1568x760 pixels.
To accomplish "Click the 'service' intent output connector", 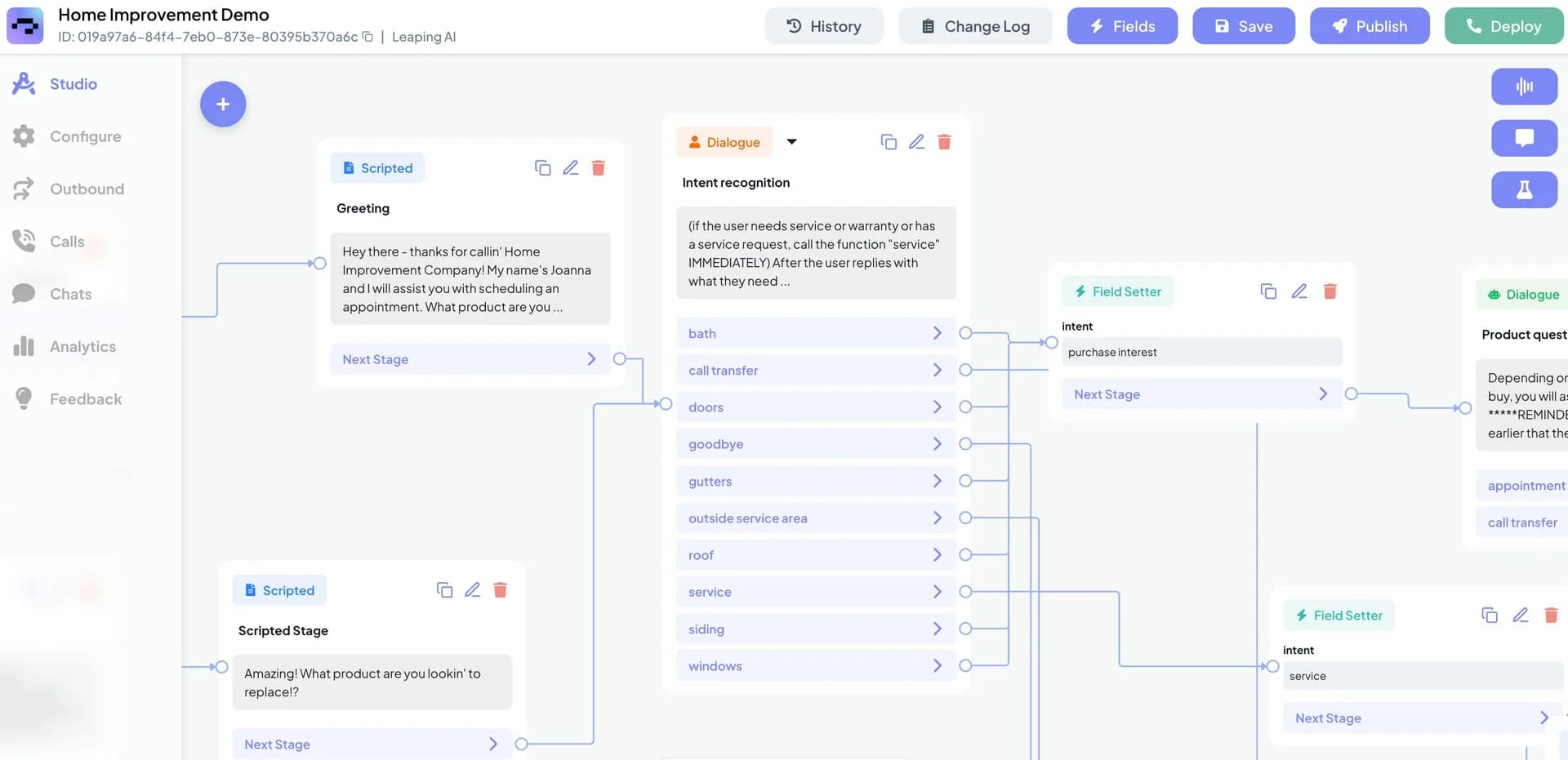I will [x=965, y=592].
